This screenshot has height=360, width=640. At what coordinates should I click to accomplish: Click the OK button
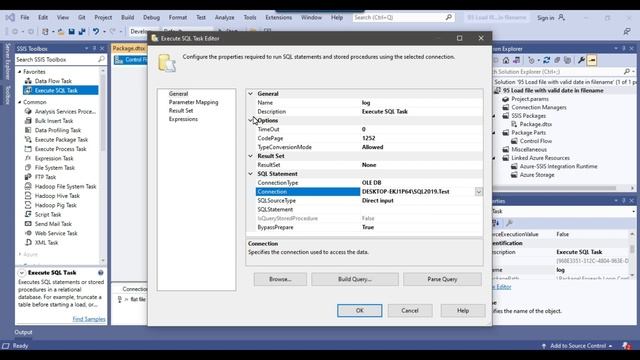pyautogui.click(x=360, y=311)
